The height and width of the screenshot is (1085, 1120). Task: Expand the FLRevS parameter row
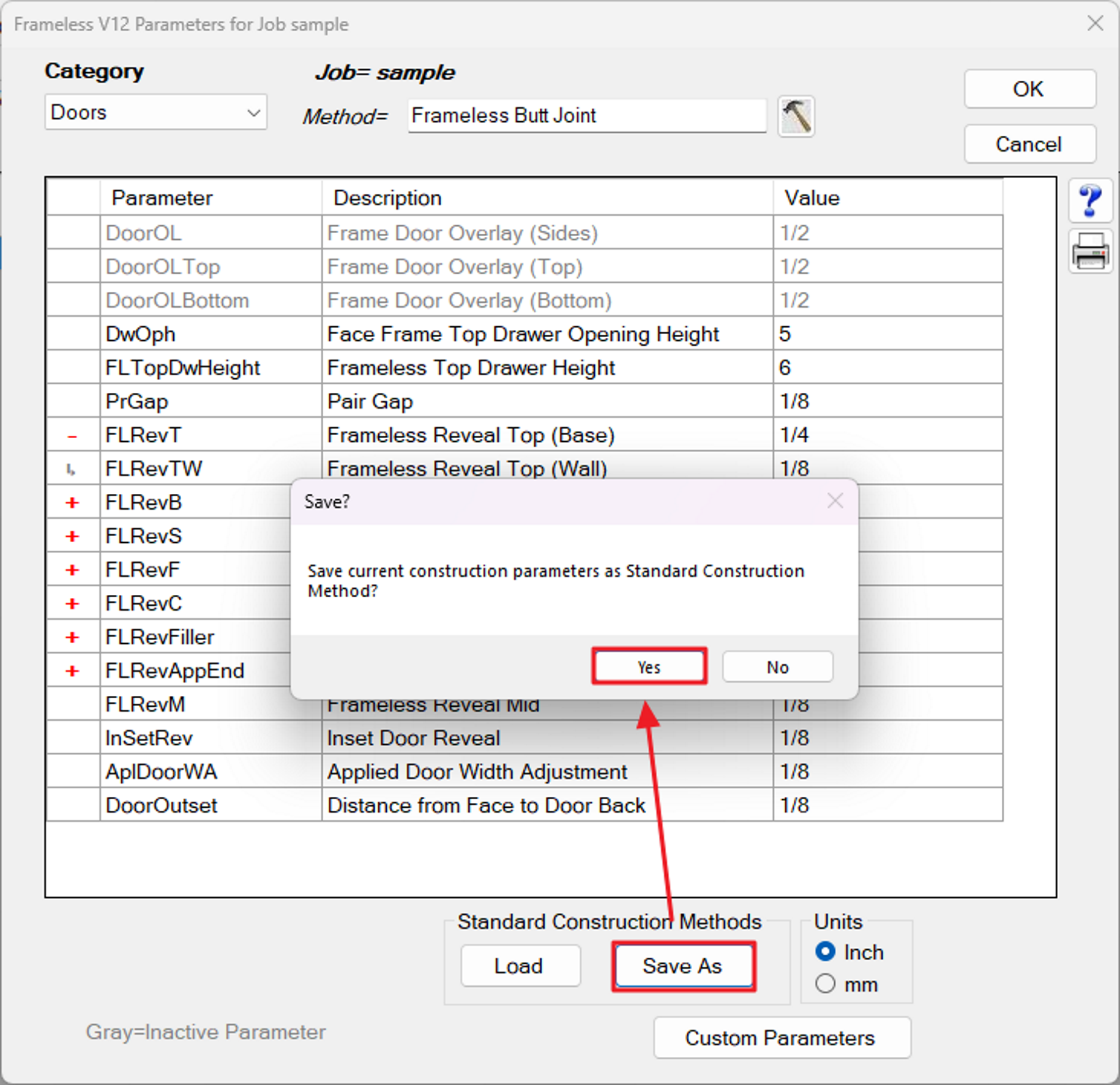pyautogui.click(x=73, y=536)
